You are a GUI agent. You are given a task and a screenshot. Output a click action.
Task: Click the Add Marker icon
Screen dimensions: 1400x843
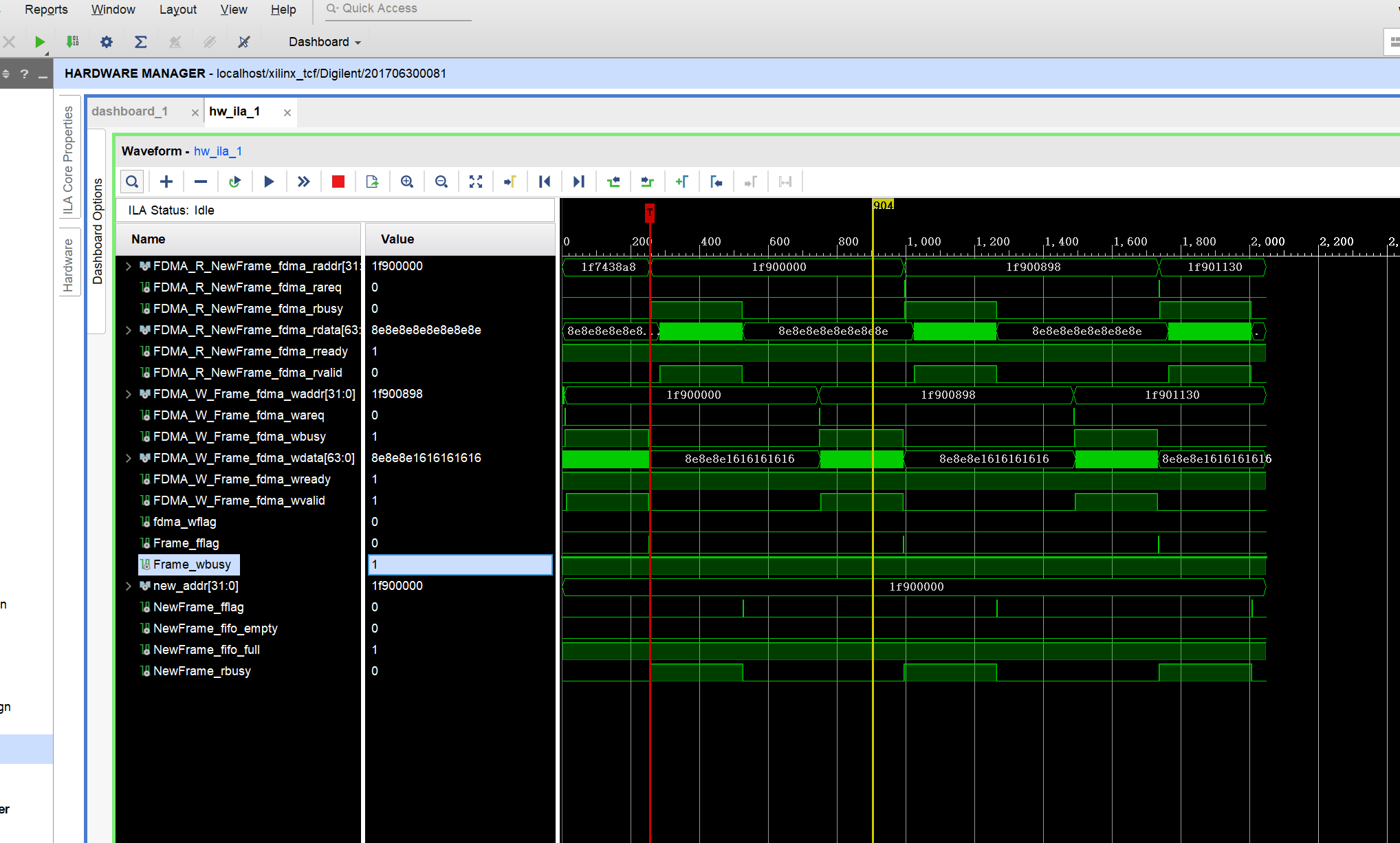tap(681, 182)
